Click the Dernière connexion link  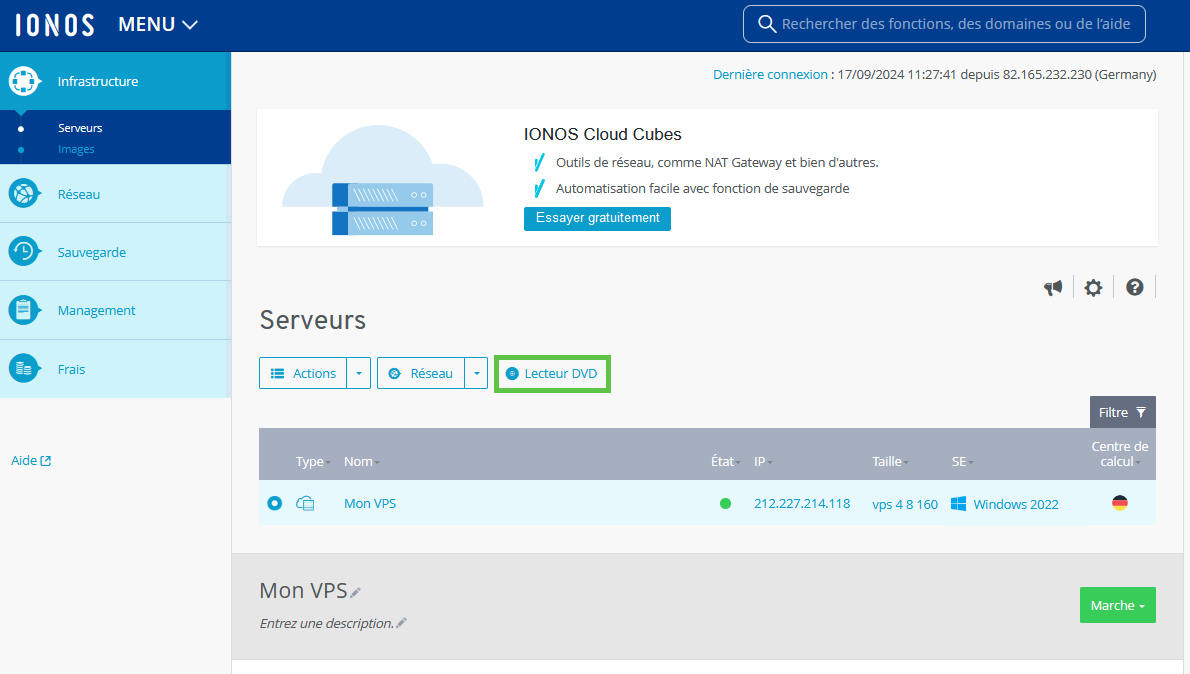[x=770, y=74]
